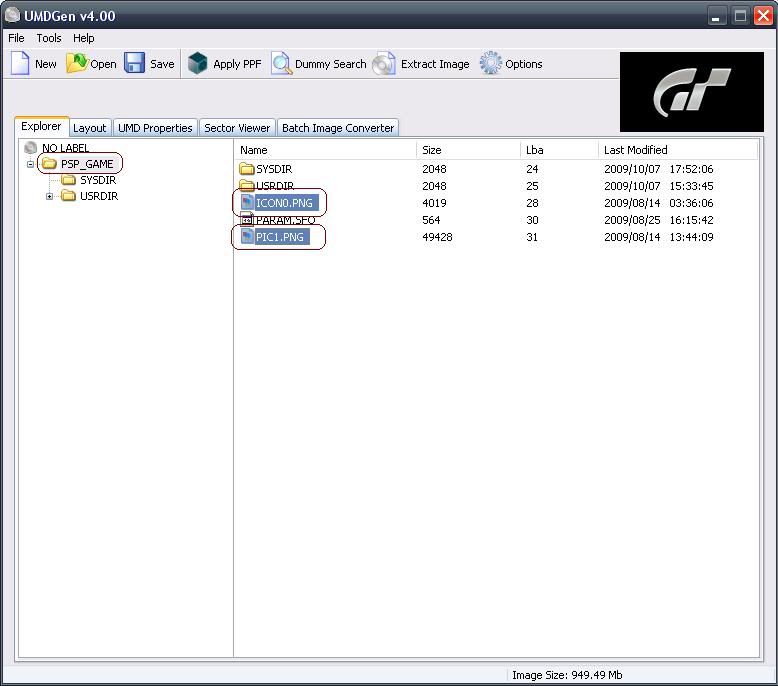Open the File menu
Viewport: 778px width, 686px height.
click(16, 38)
